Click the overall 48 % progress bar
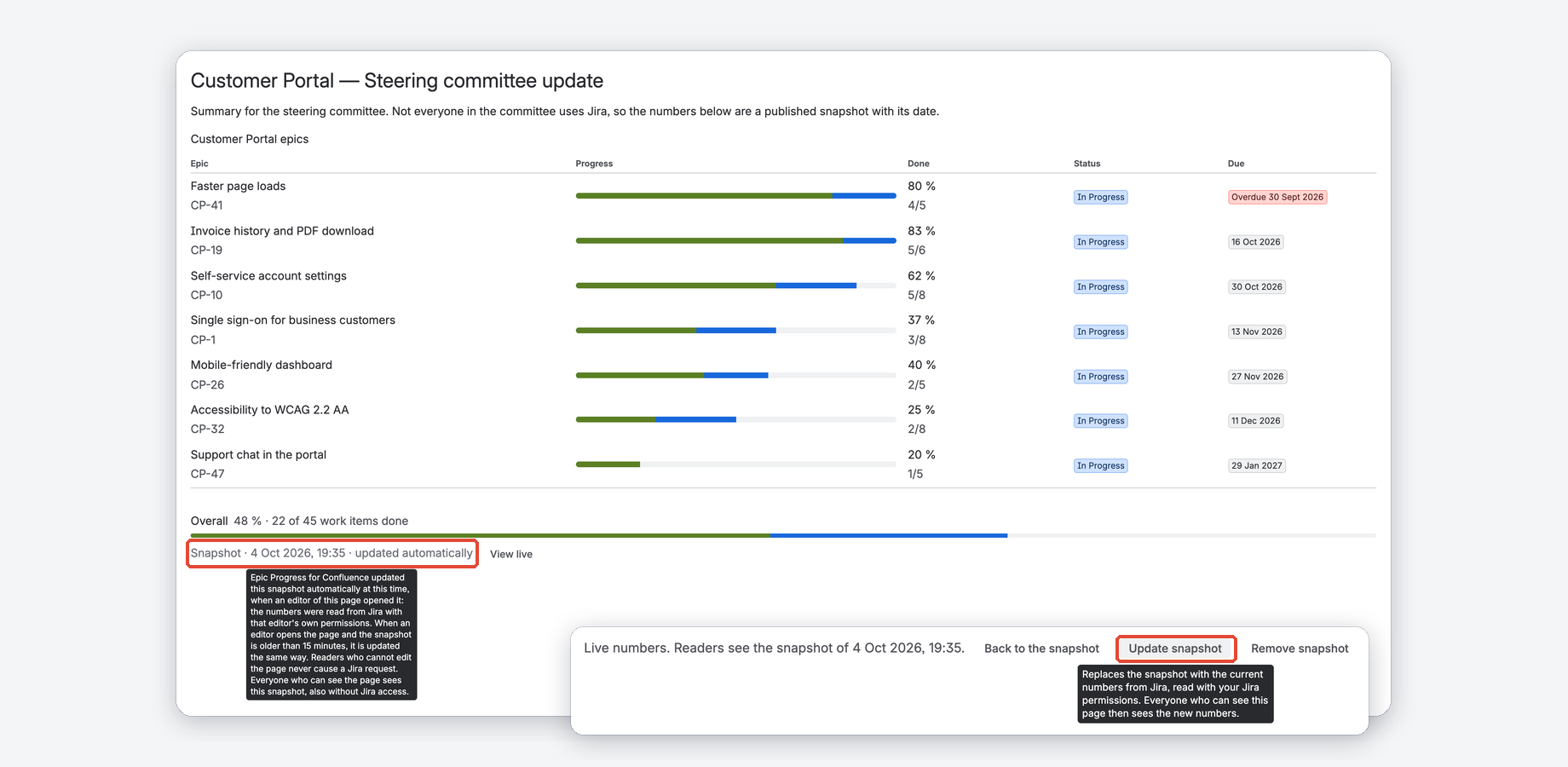Screen dimensions: 1568x767 coord(783,535)
